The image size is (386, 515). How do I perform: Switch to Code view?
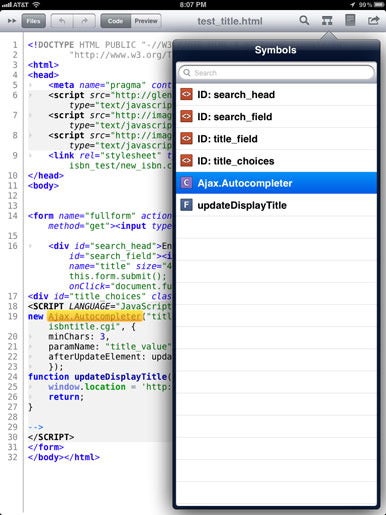pyautogui.click(x=115, y=21)
